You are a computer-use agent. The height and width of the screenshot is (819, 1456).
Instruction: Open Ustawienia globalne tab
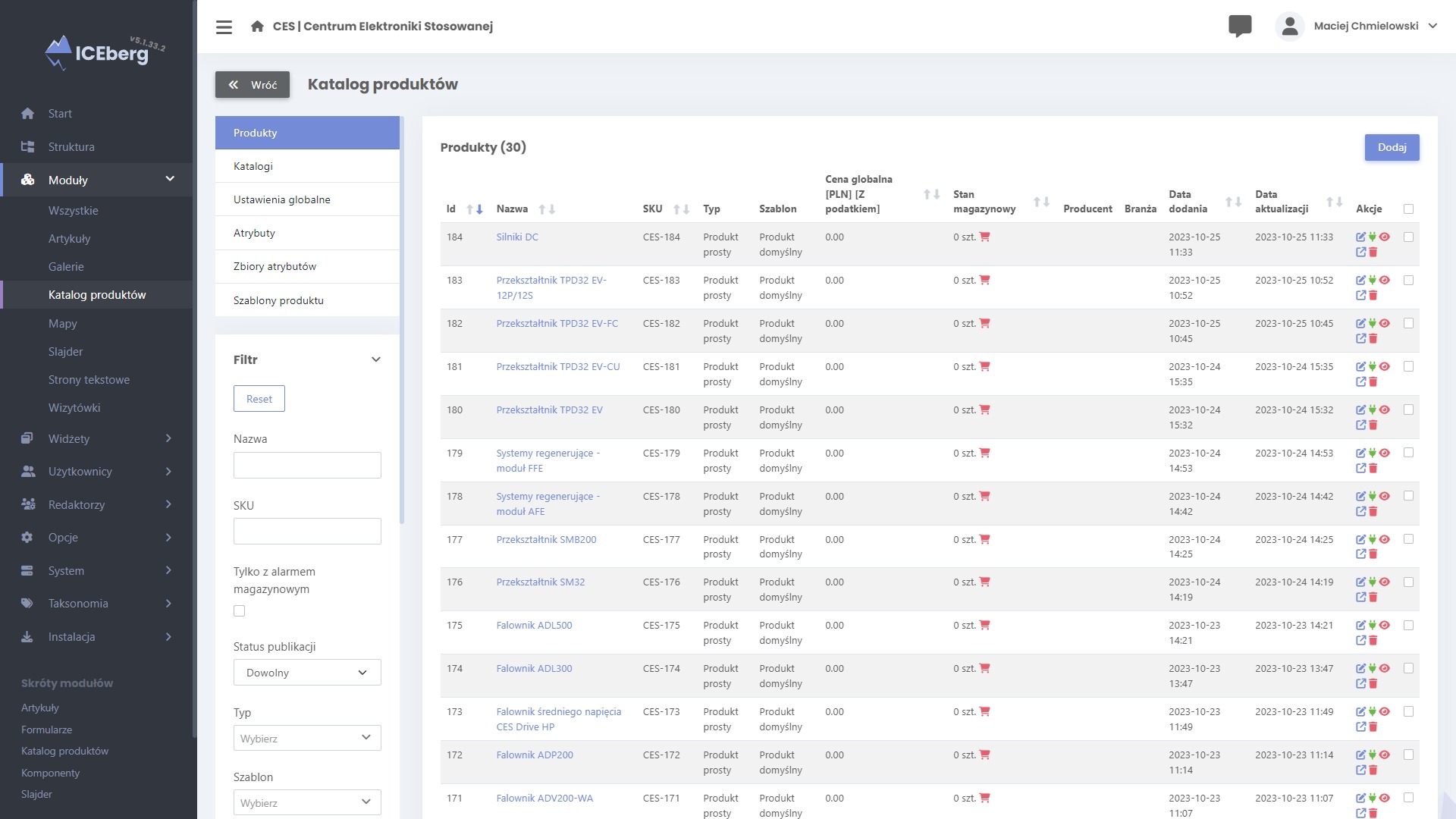click(307, 199)
